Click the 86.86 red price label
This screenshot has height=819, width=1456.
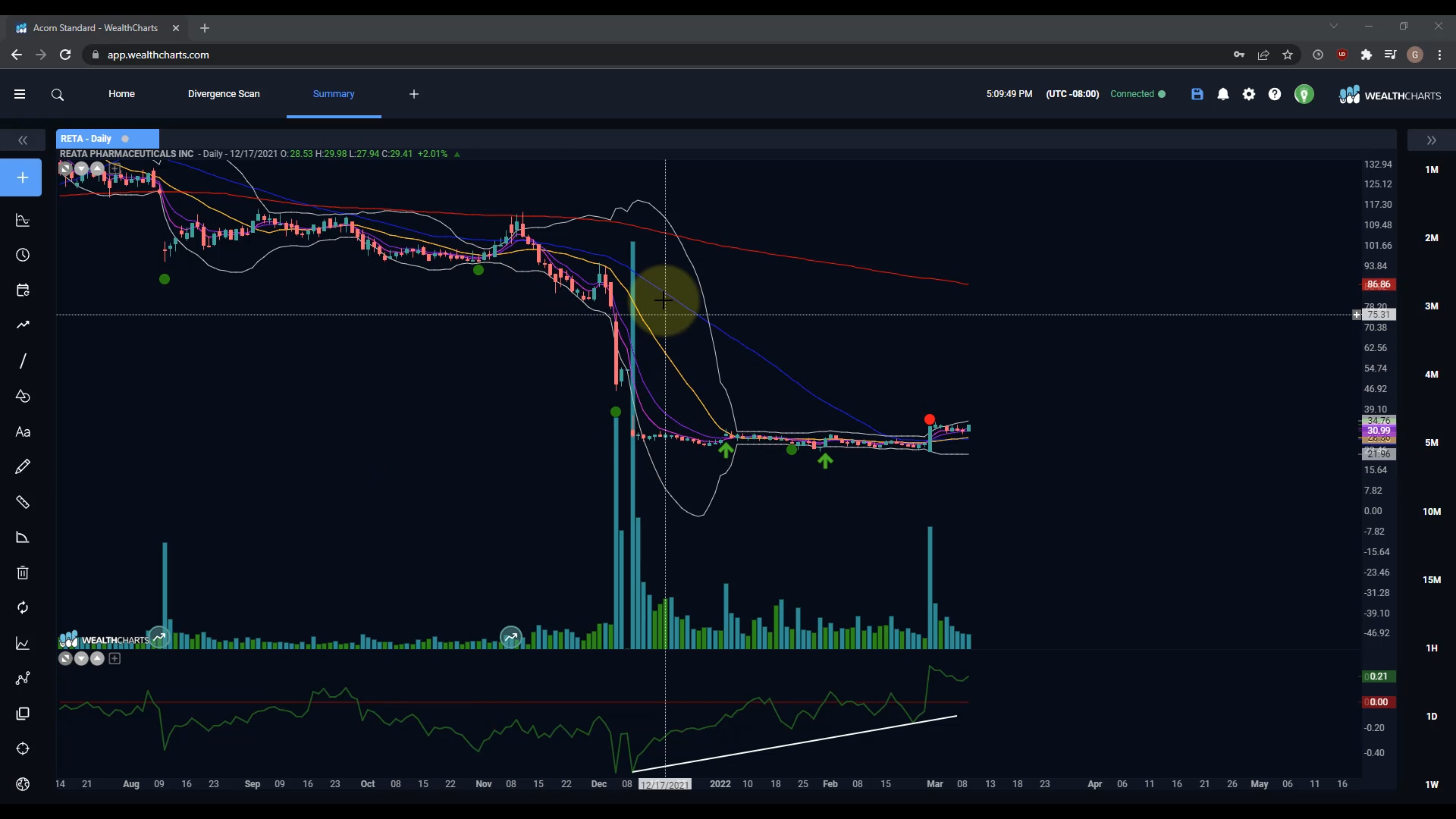tap(1378, 284)
